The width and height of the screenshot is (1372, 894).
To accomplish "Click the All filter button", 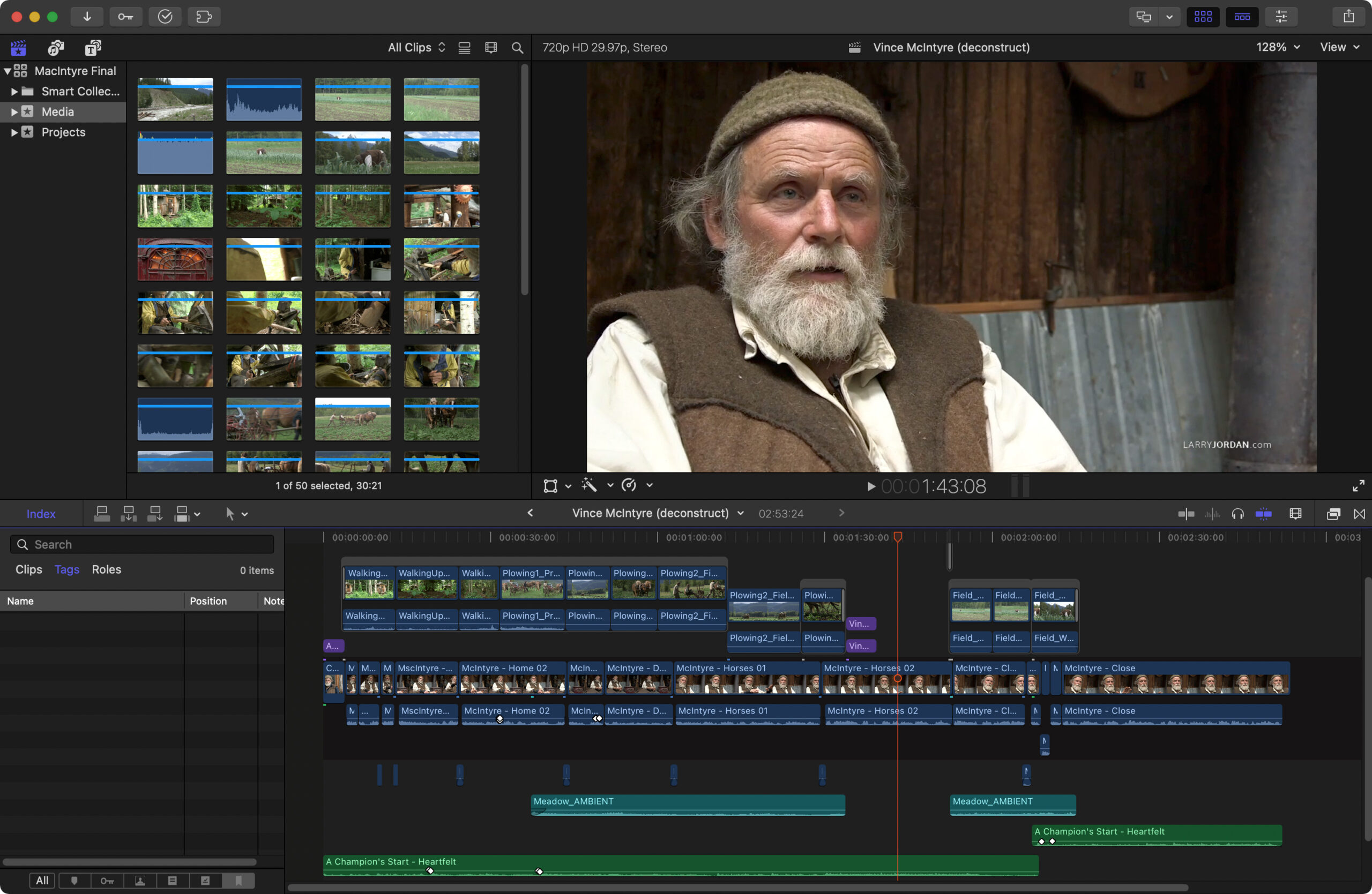I will 41,880.
